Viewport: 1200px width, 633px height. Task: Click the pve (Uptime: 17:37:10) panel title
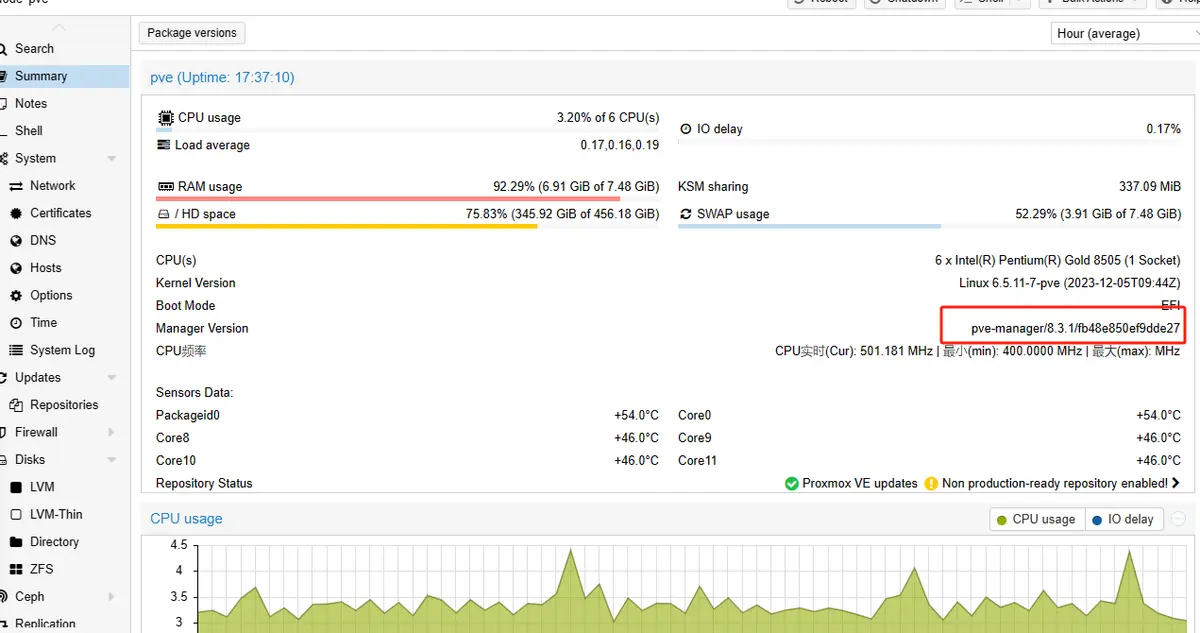[x=222, y=77]
